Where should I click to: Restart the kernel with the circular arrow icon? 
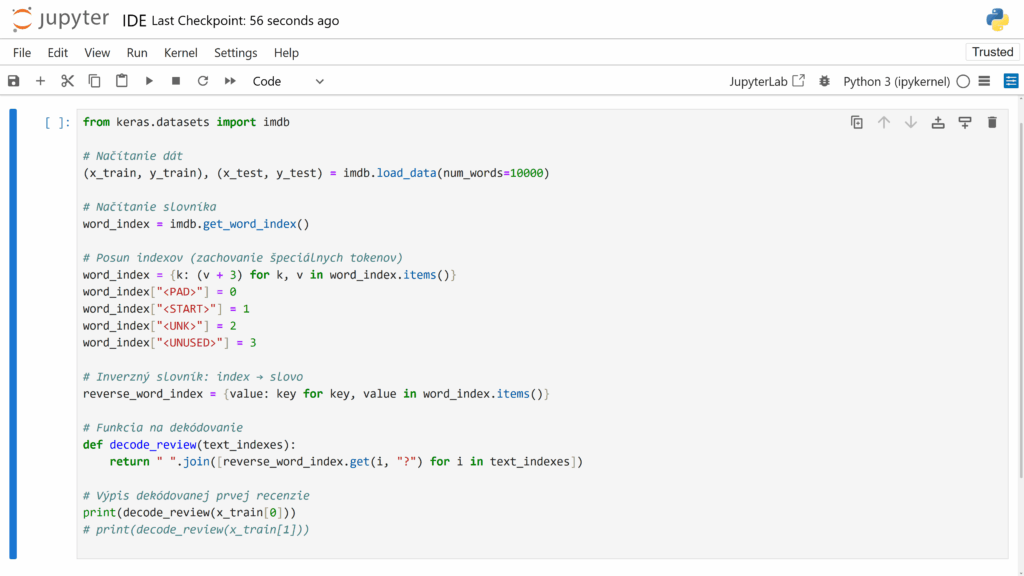coord(203,81)
